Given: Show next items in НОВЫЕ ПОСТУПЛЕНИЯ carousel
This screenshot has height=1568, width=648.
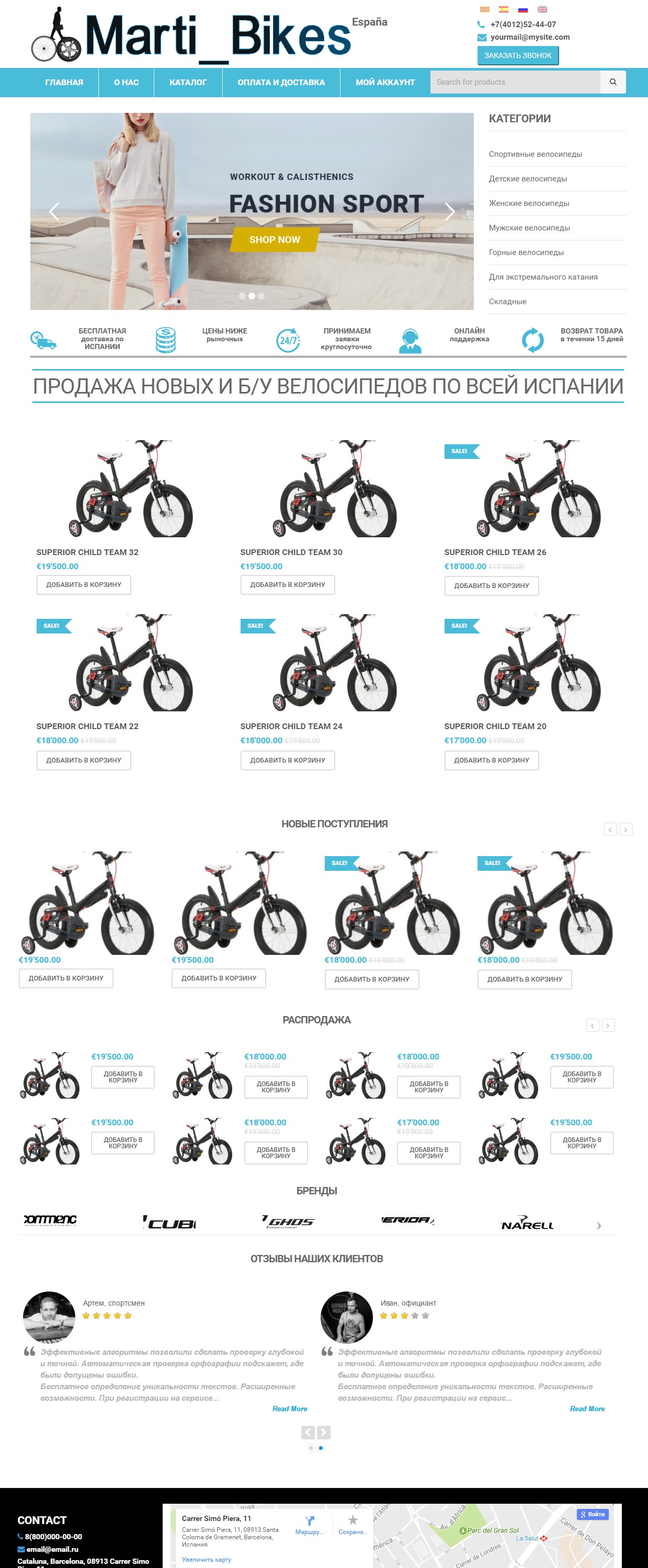Looking at the screenshot, I should [x=626, y=829].
